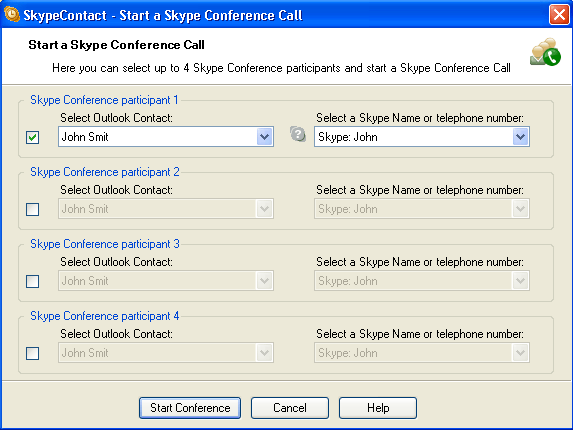Expand participant 3 Outlook Contact dropdown arrow
573x430 pixels.
[x=265, y=281]
